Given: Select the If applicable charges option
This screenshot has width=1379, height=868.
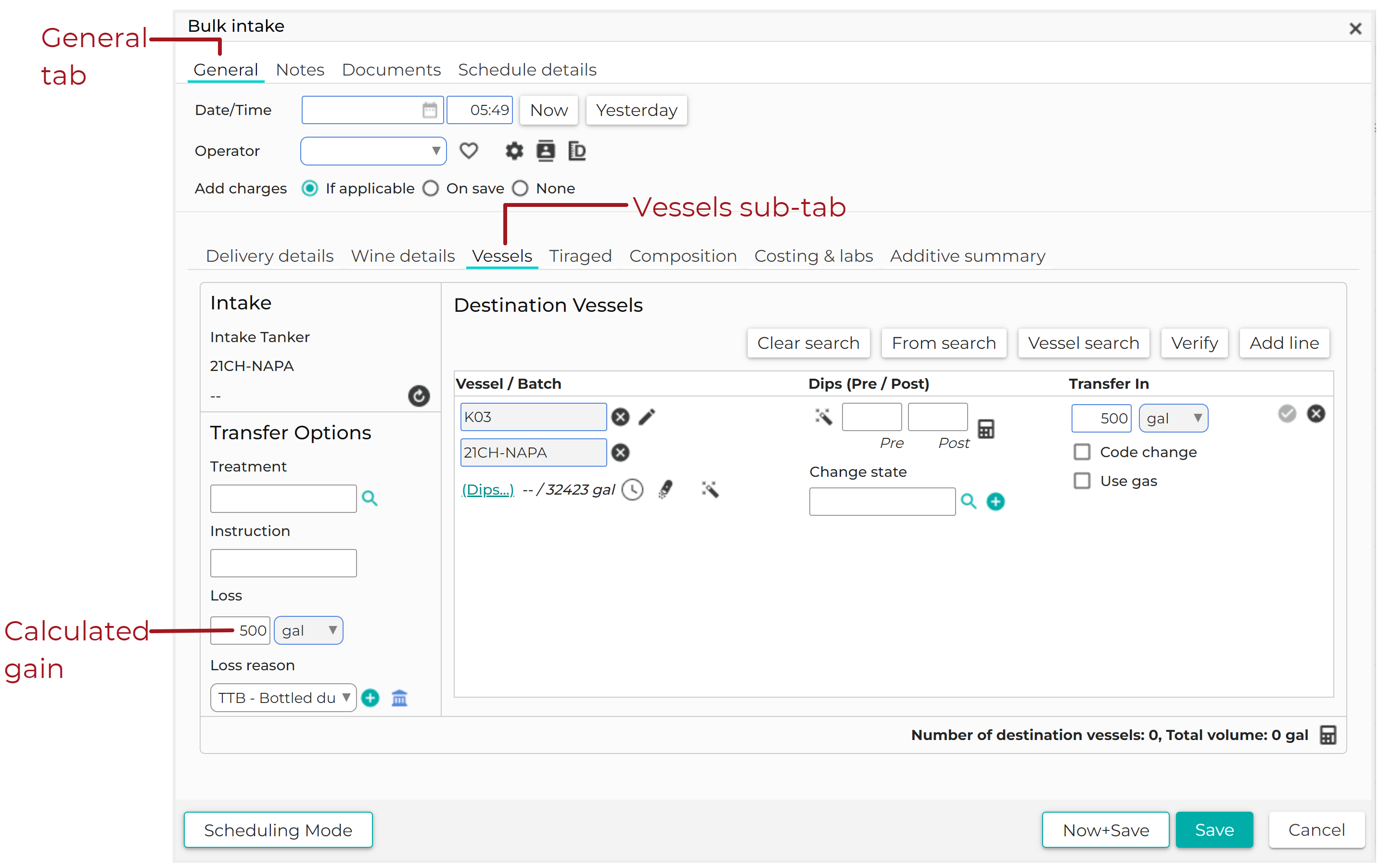Looking at the screenshot, I should [310, 189].
